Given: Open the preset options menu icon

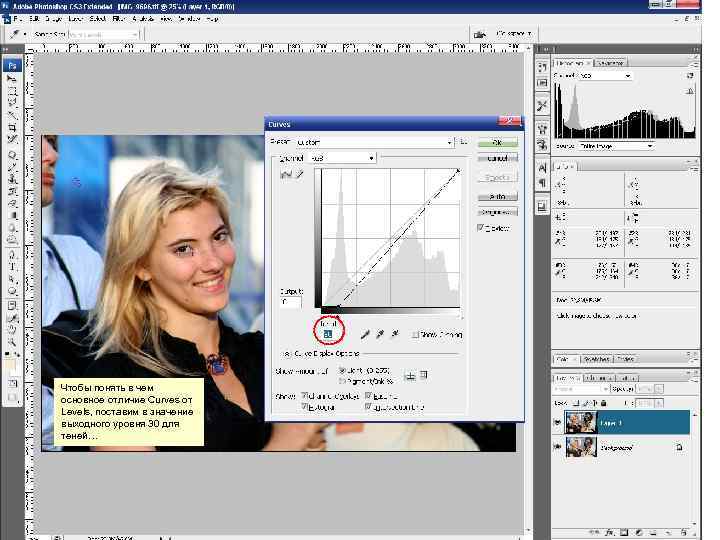Looking at the screenshot, I should 463,142.
